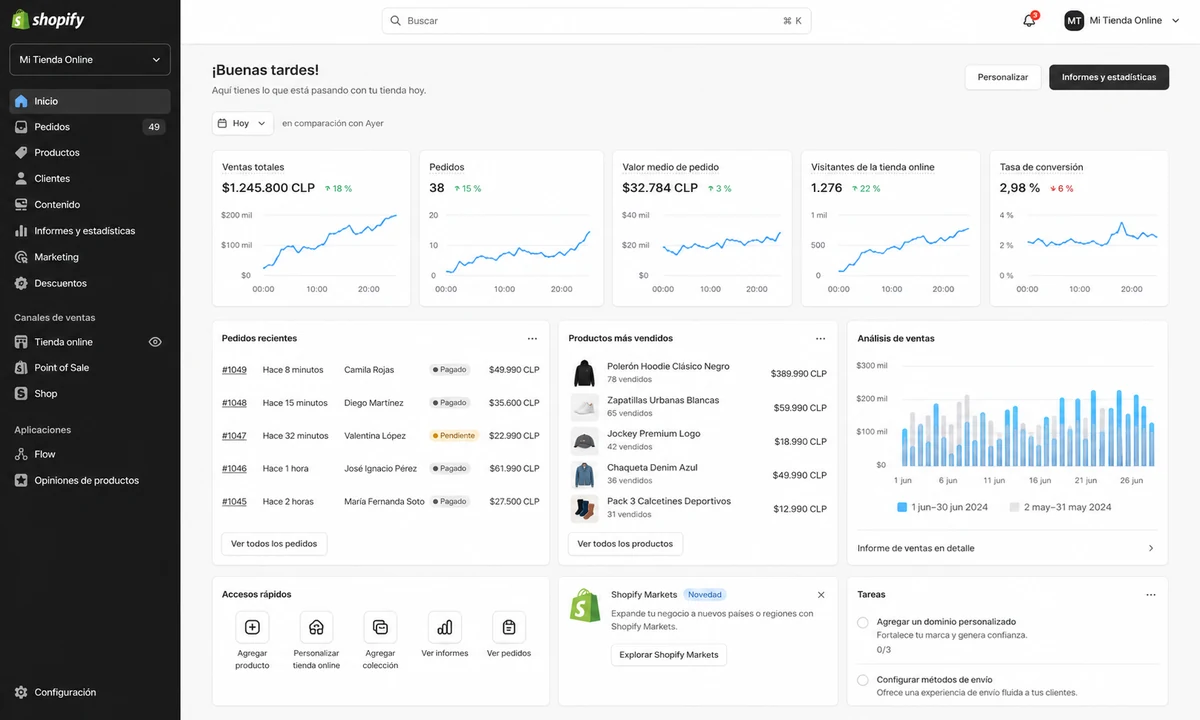Click the 49 badge next to Pedidos
This screenshot has height=720, width=1200.
tap(153, 127)
